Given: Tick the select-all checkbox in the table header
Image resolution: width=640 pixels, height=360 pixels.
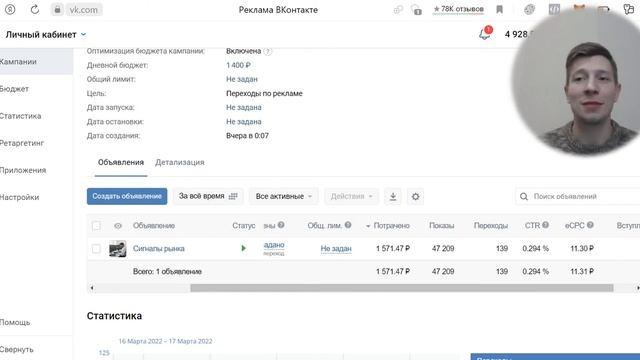Looking at the screenshot, I should click(x=96, y=226).
